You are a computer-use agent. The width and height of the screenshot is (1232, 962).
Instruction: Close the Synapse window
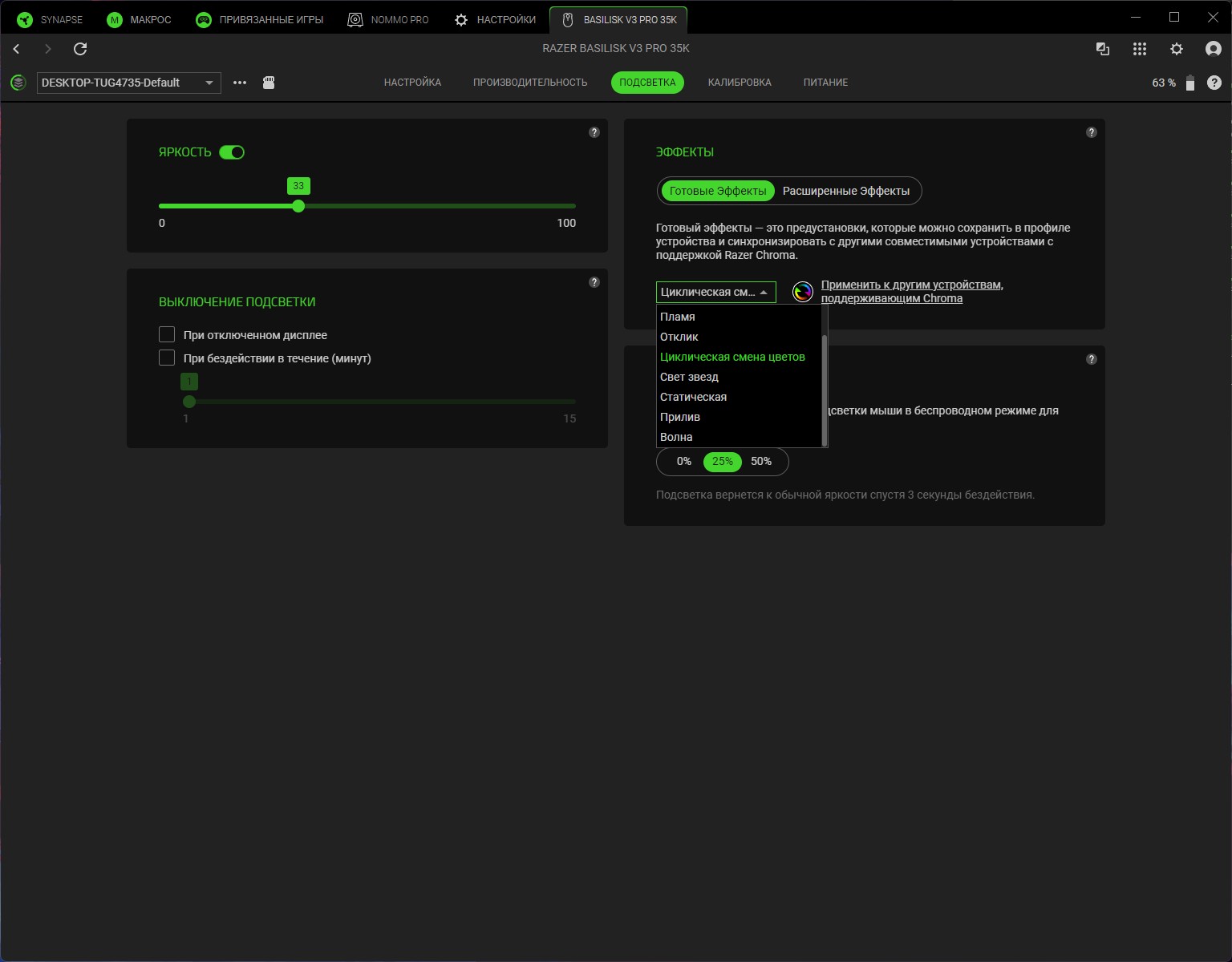(x=1213, y=17)
